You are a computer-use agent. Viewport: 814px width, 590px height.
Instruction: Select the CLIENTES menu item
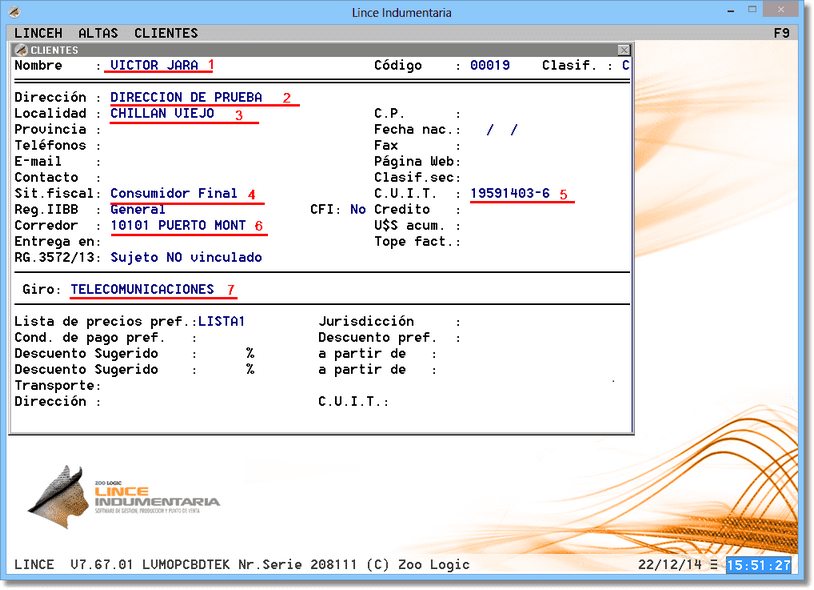click(x=166, y=33)
